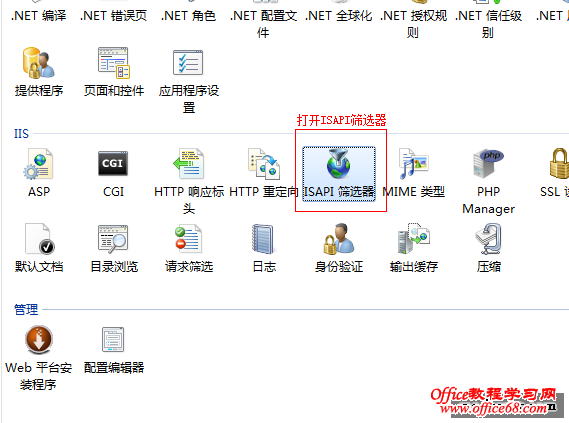Open the 应用程序设置 icon
The height and width of the screenshot is (423, 569).
(188, 63)
